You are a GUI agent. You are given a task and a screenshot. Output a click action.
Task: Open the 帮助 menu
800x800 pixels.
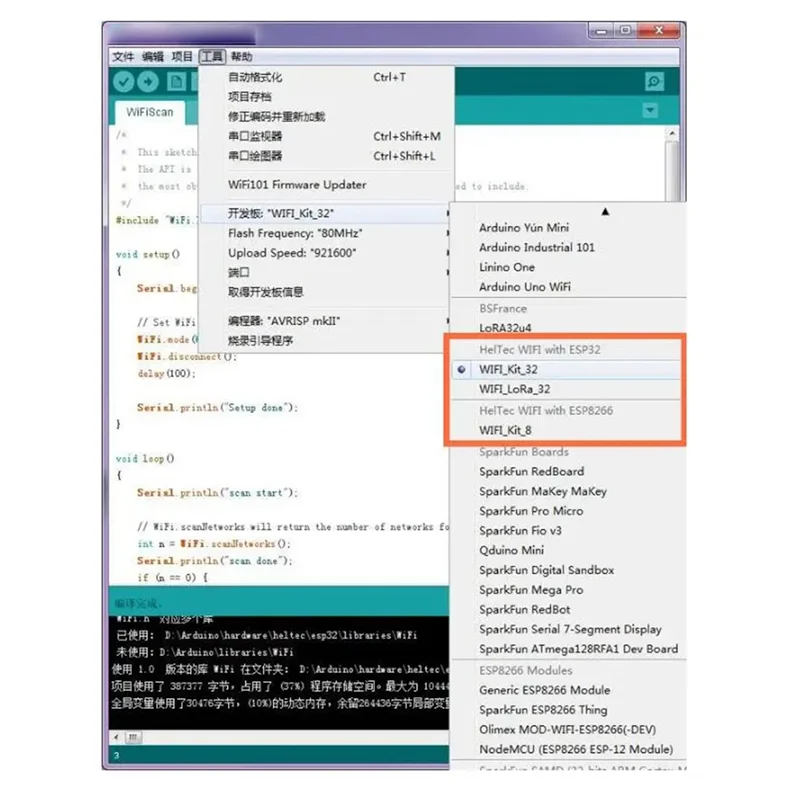tap(241, 57)
